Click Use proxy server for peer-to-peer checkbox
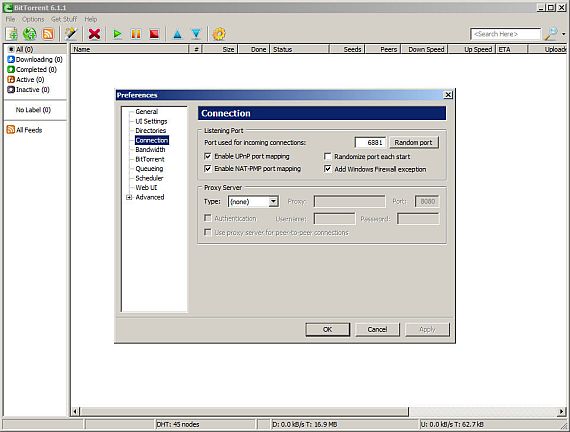Viewport: 570px width, 432px height. pyautogui.click(x=208, y=232)
